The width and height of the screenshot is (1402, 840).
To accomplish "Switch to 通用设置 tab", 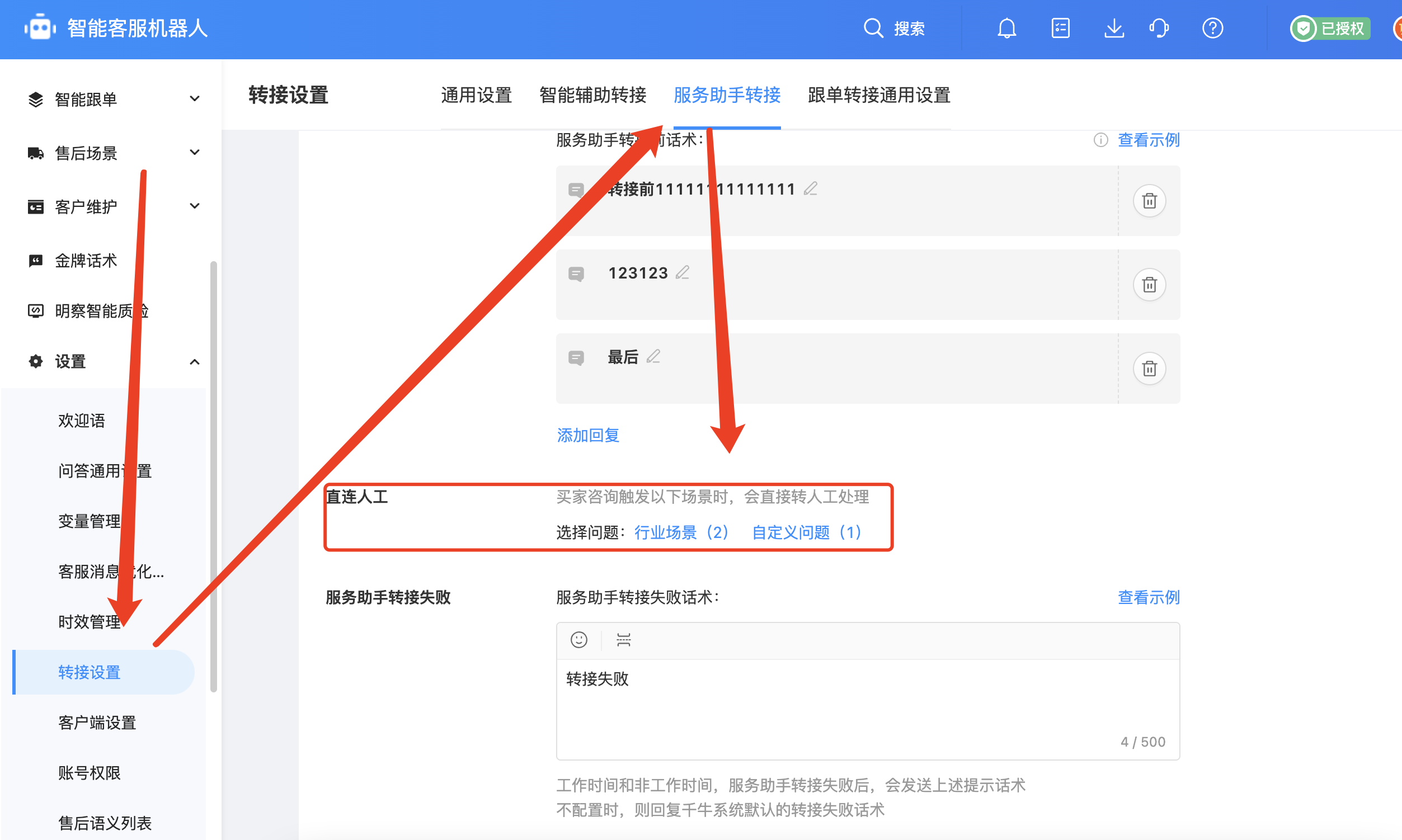I will coord(476,95).
